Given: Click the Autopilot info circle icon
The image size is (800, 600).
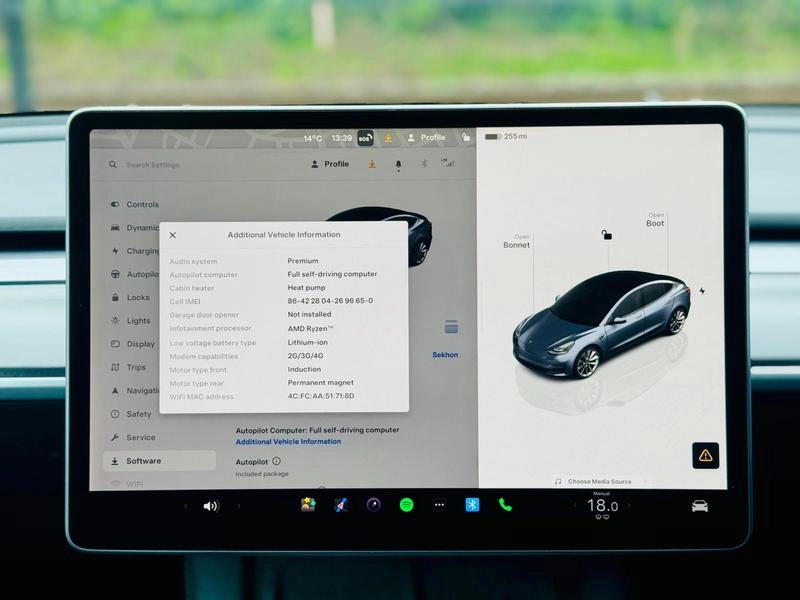Looking at the screenshot, I should click(x=276, y=461).
